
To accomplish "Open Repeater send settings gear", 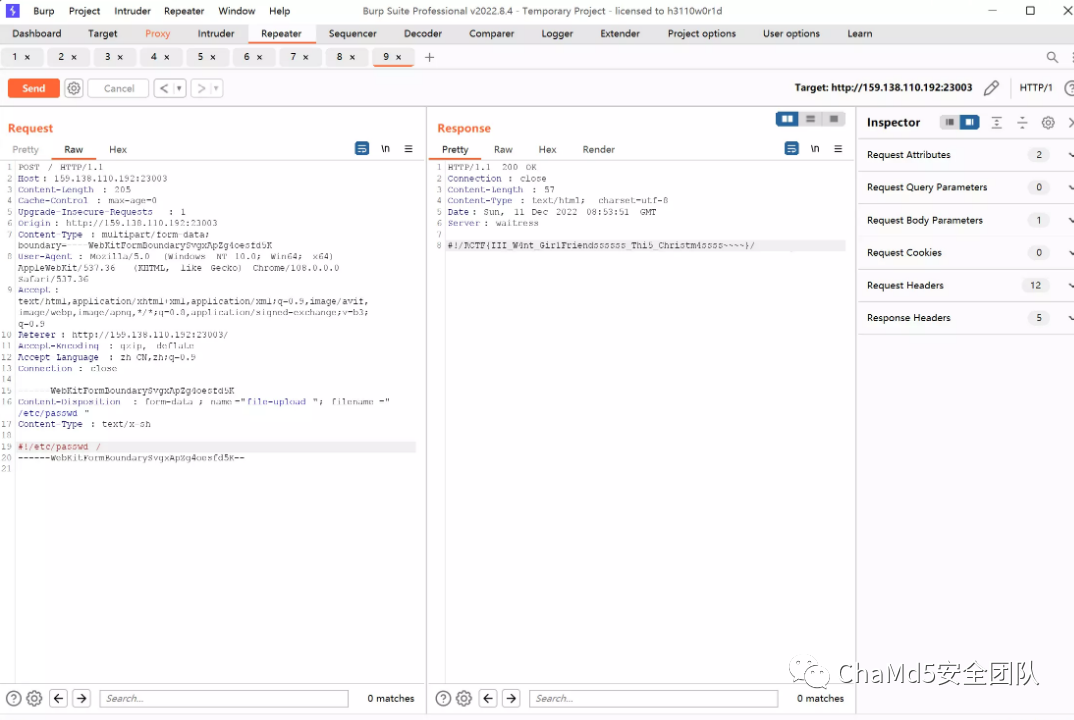I will coord(74,88).
